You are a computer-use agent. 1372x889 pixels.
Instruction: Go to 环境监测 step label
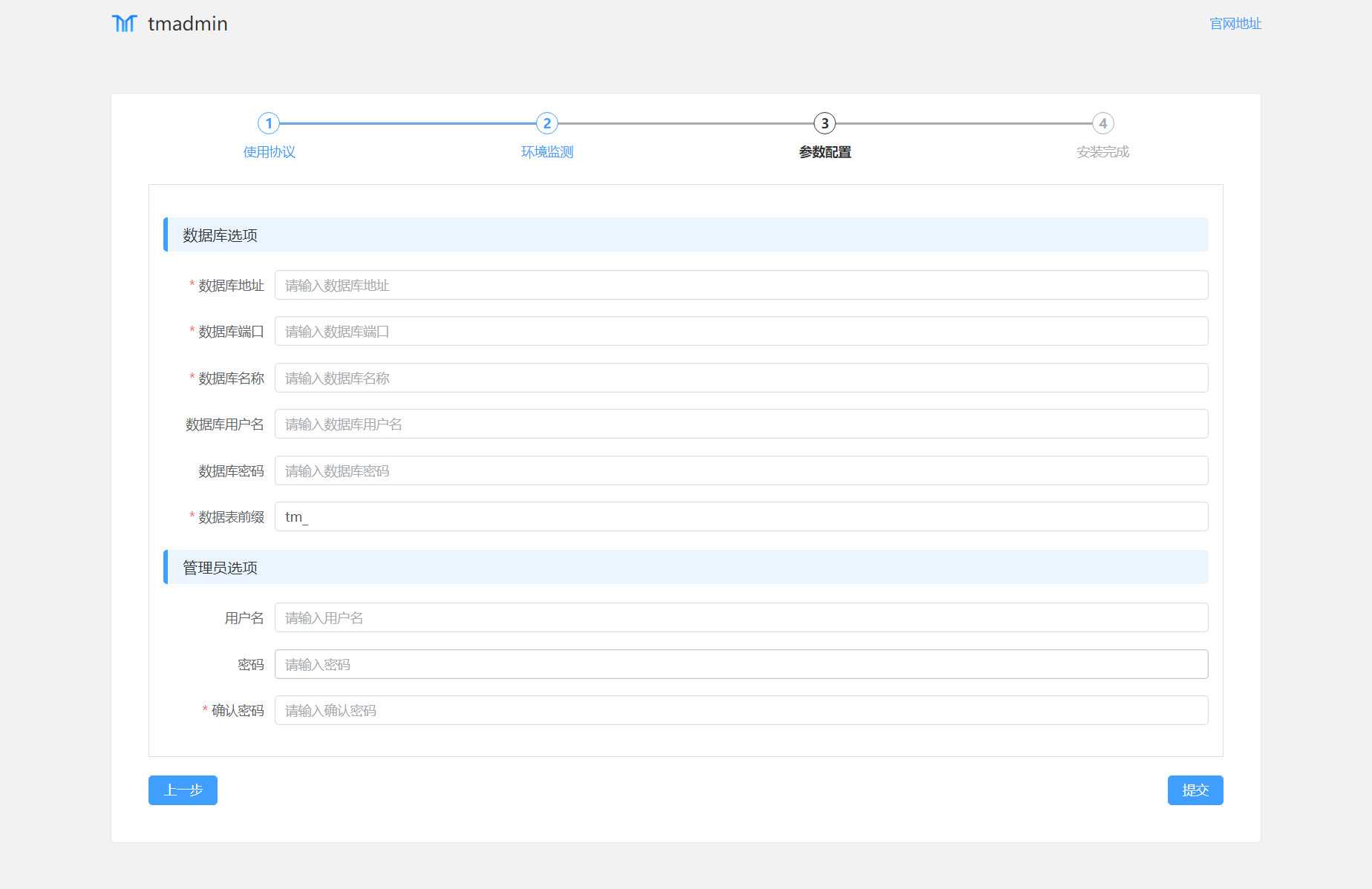pos(547,152)
